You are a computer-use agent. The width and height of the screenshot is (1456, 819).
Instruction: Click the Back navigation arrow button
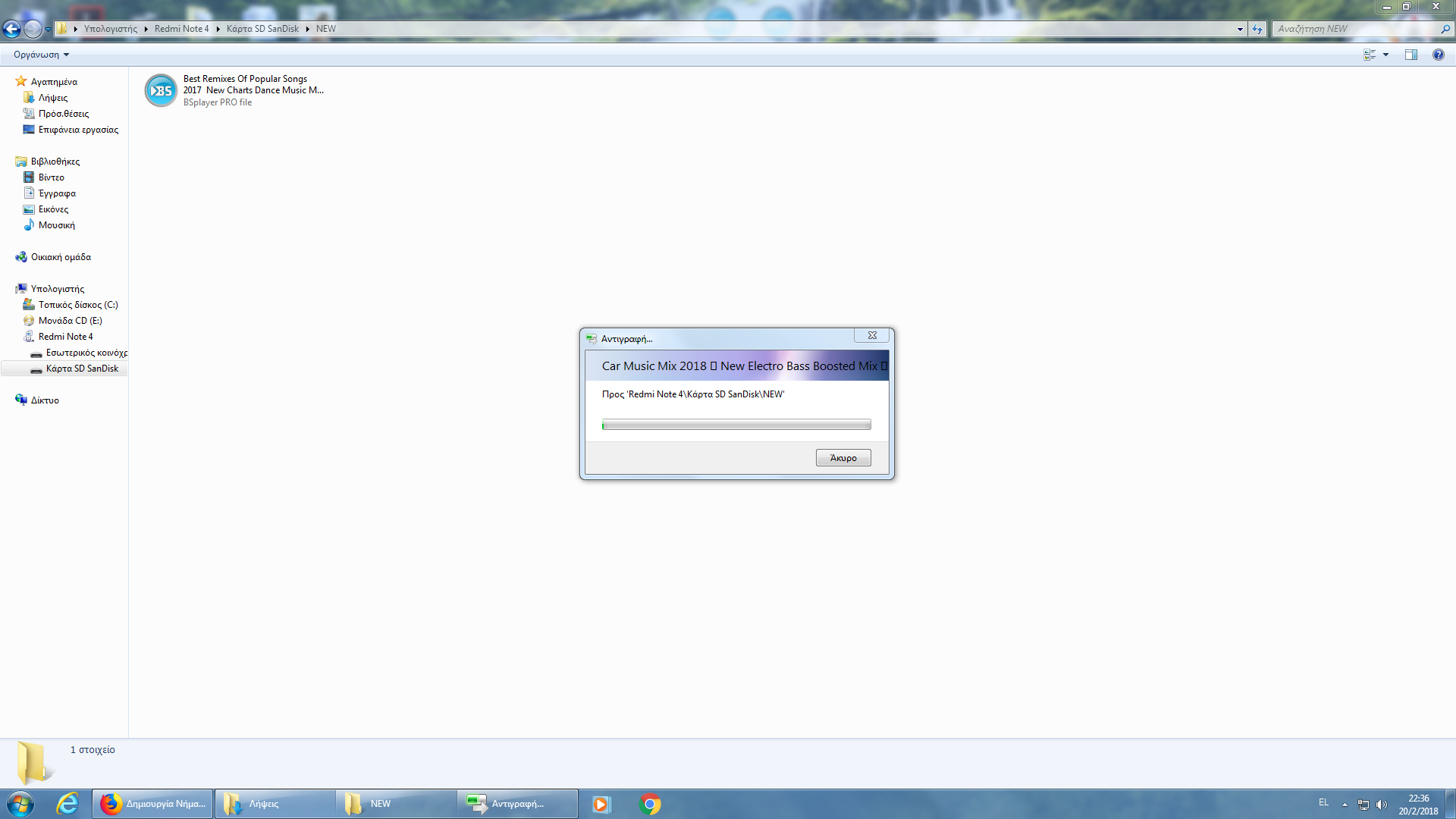11,29
